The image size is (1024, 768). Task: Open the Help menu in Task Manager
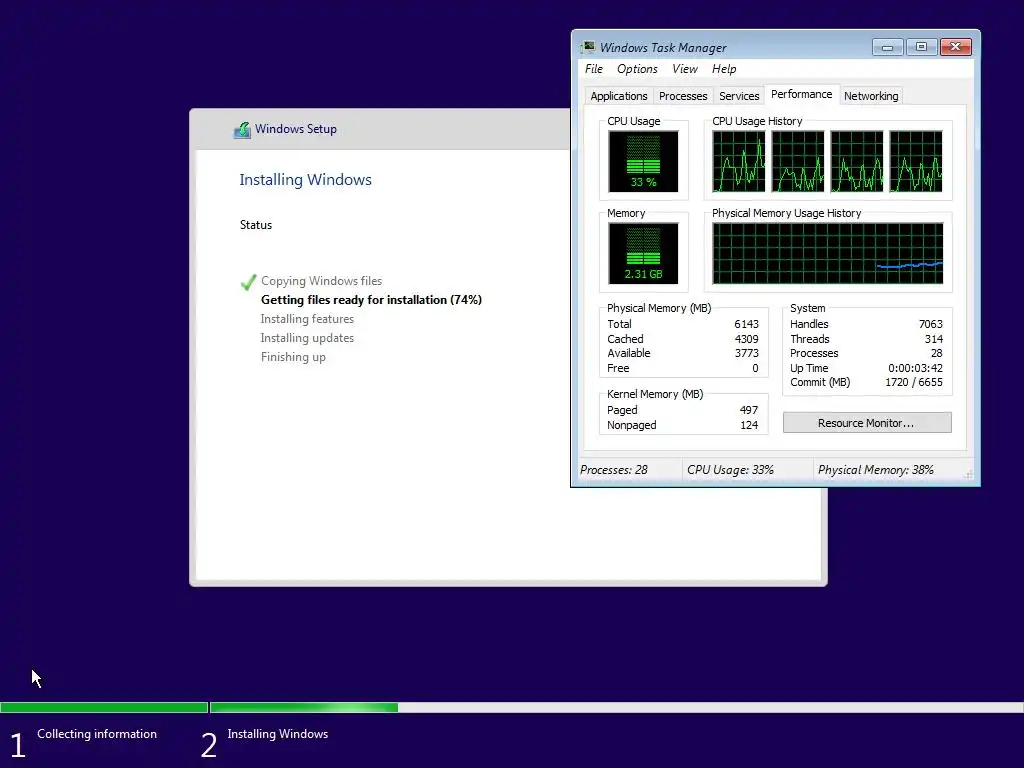click(x=724, y=69)
